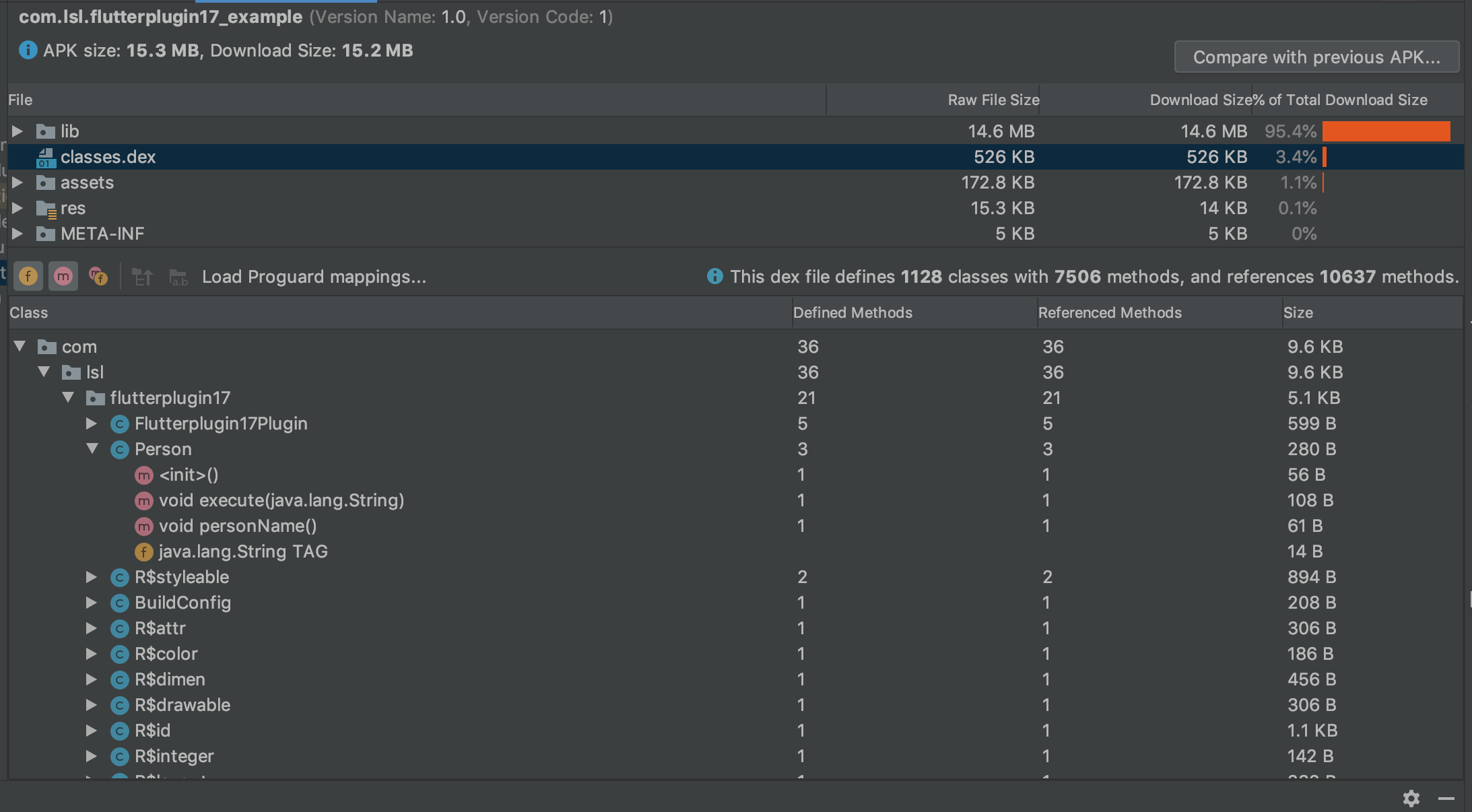This screenshot has width=1472, height=812.
Task: Expand the lib folder
Action: tap(18, 131)
